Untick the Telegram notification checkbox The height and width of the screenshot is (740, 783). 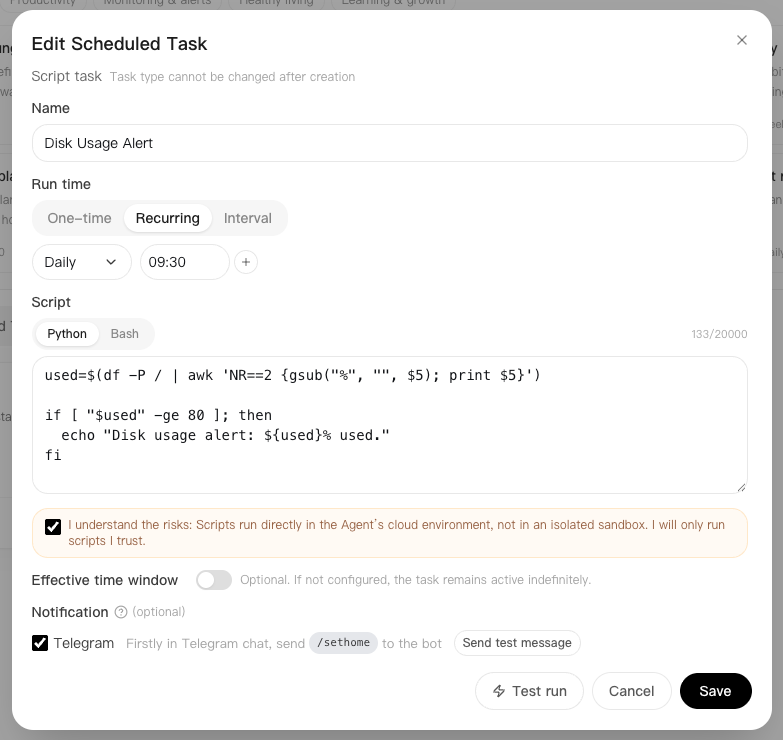40,643
